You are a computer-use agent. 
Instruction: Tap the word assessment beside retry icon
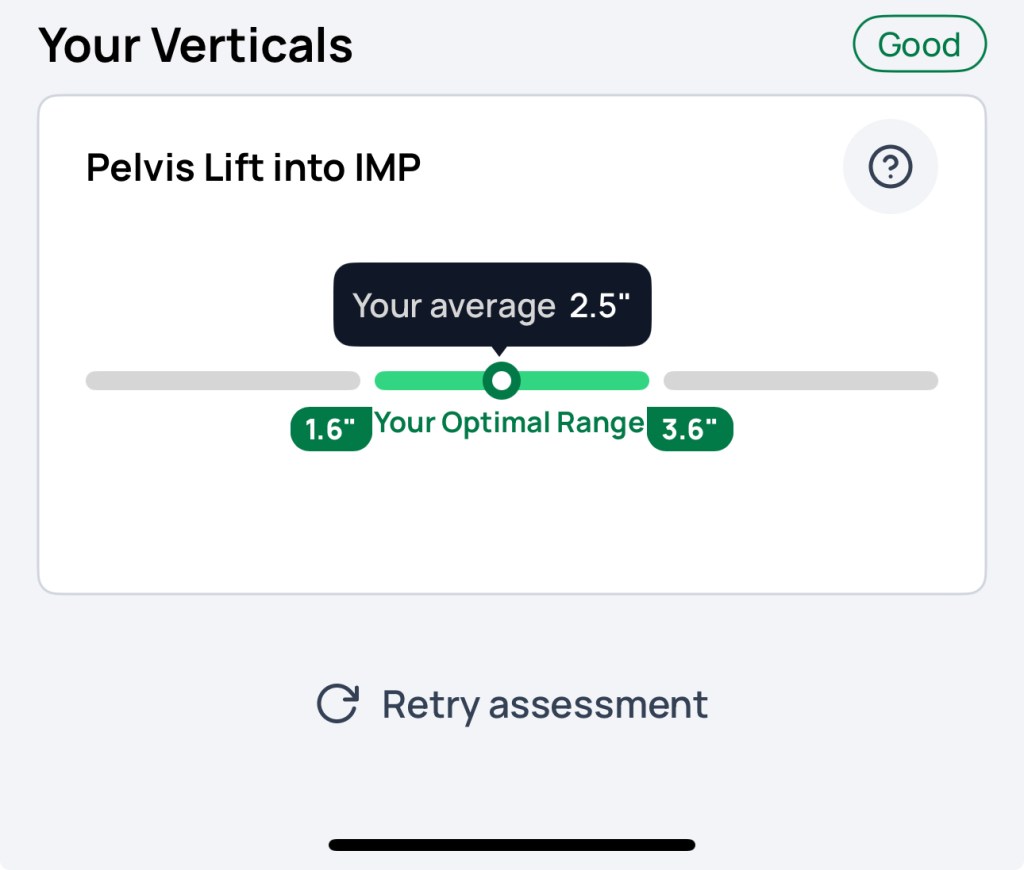(x=598, y=704)
